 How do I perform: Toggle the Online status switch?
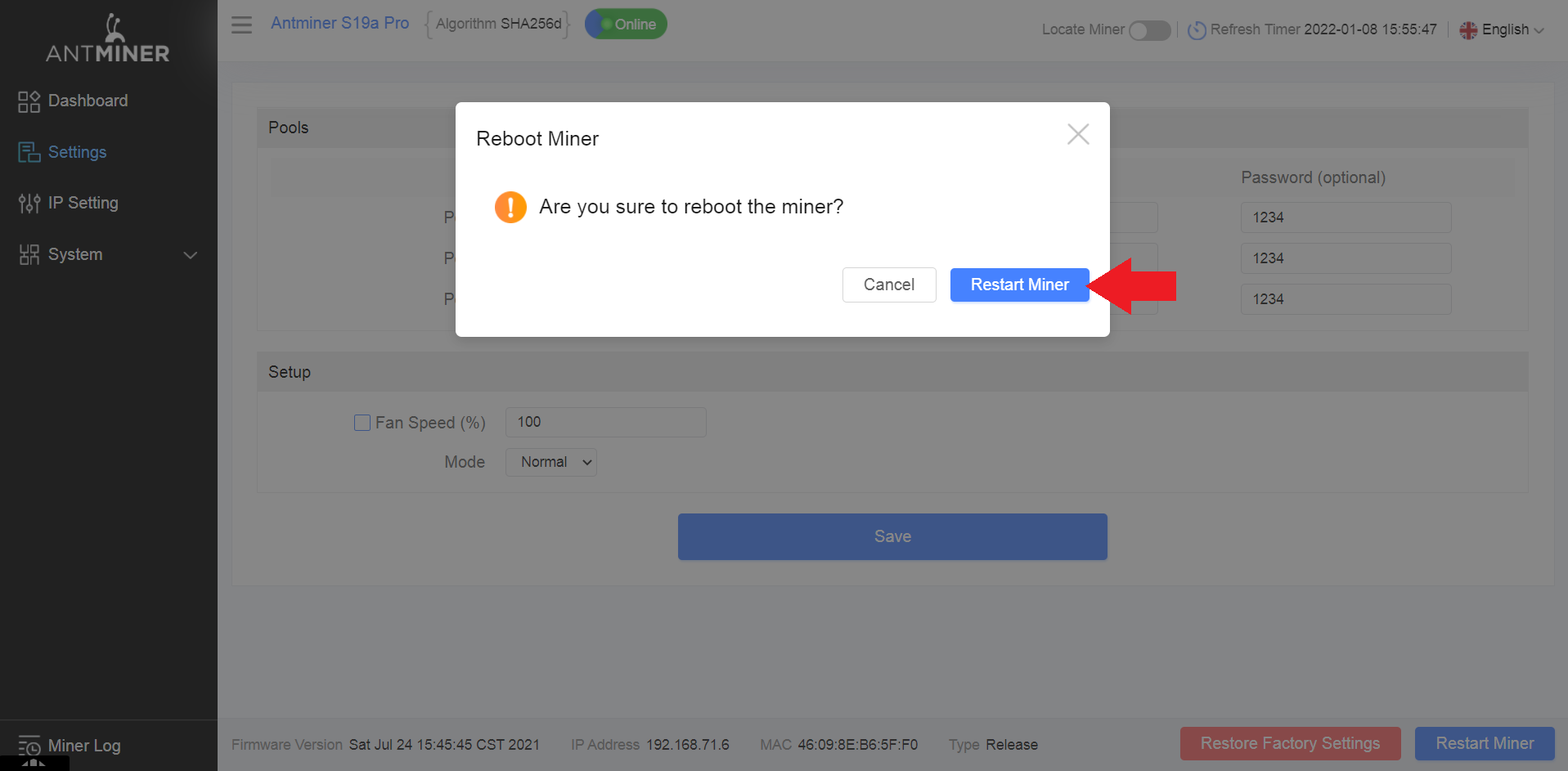626,24
